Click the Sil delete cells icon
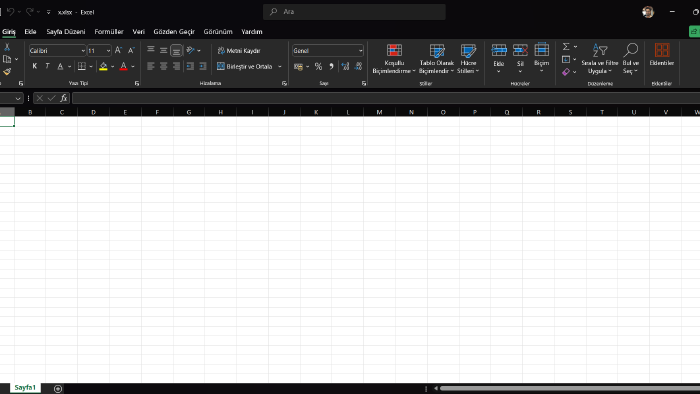This screenshot has width=700, height=394. pos(520,50)
